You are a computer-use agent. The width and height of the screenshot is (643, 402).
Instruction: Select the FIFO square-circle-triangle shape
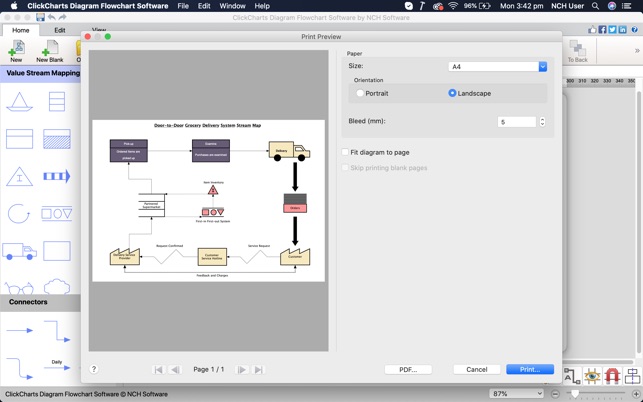(57, 214)
